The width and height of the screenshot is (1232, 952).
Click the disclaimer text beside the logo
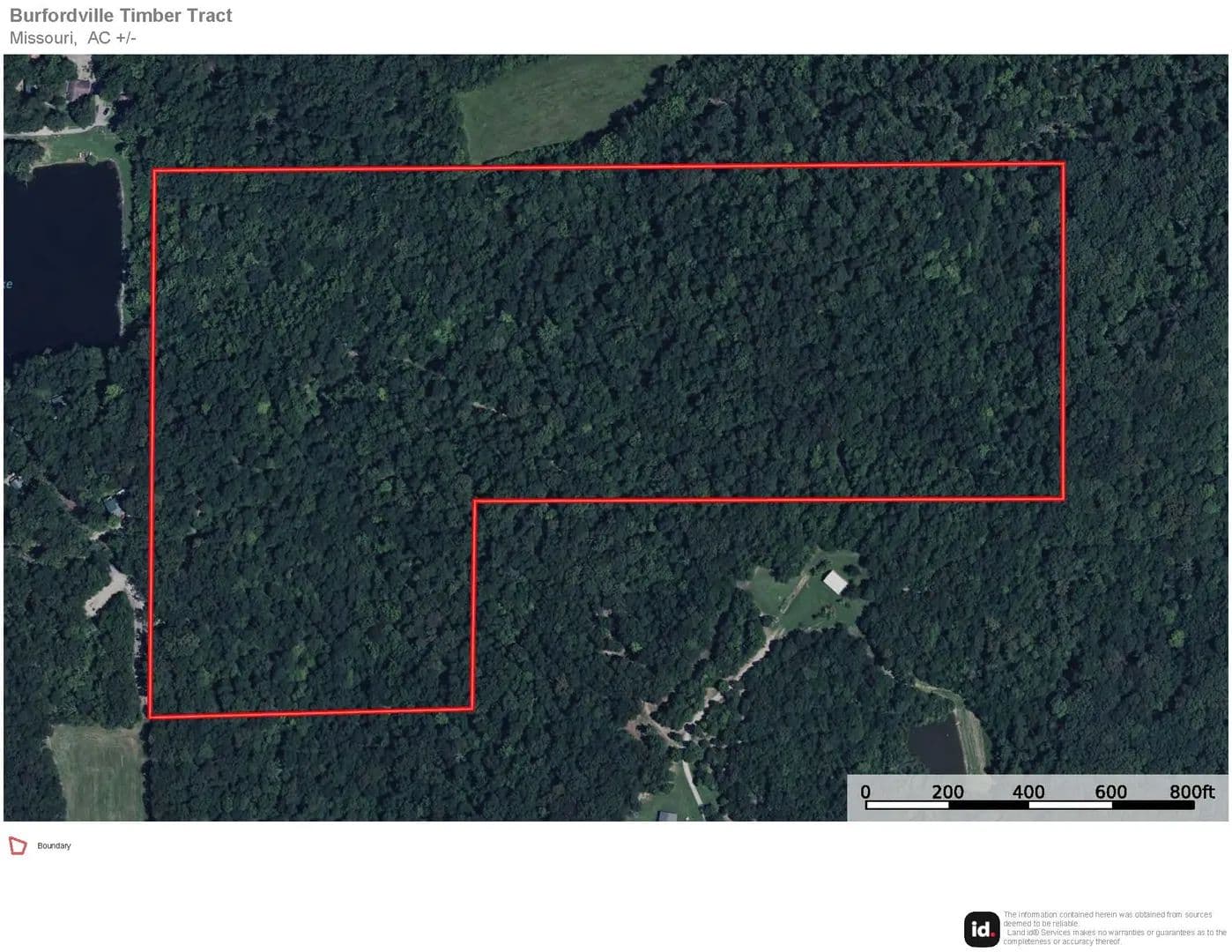1114,928
